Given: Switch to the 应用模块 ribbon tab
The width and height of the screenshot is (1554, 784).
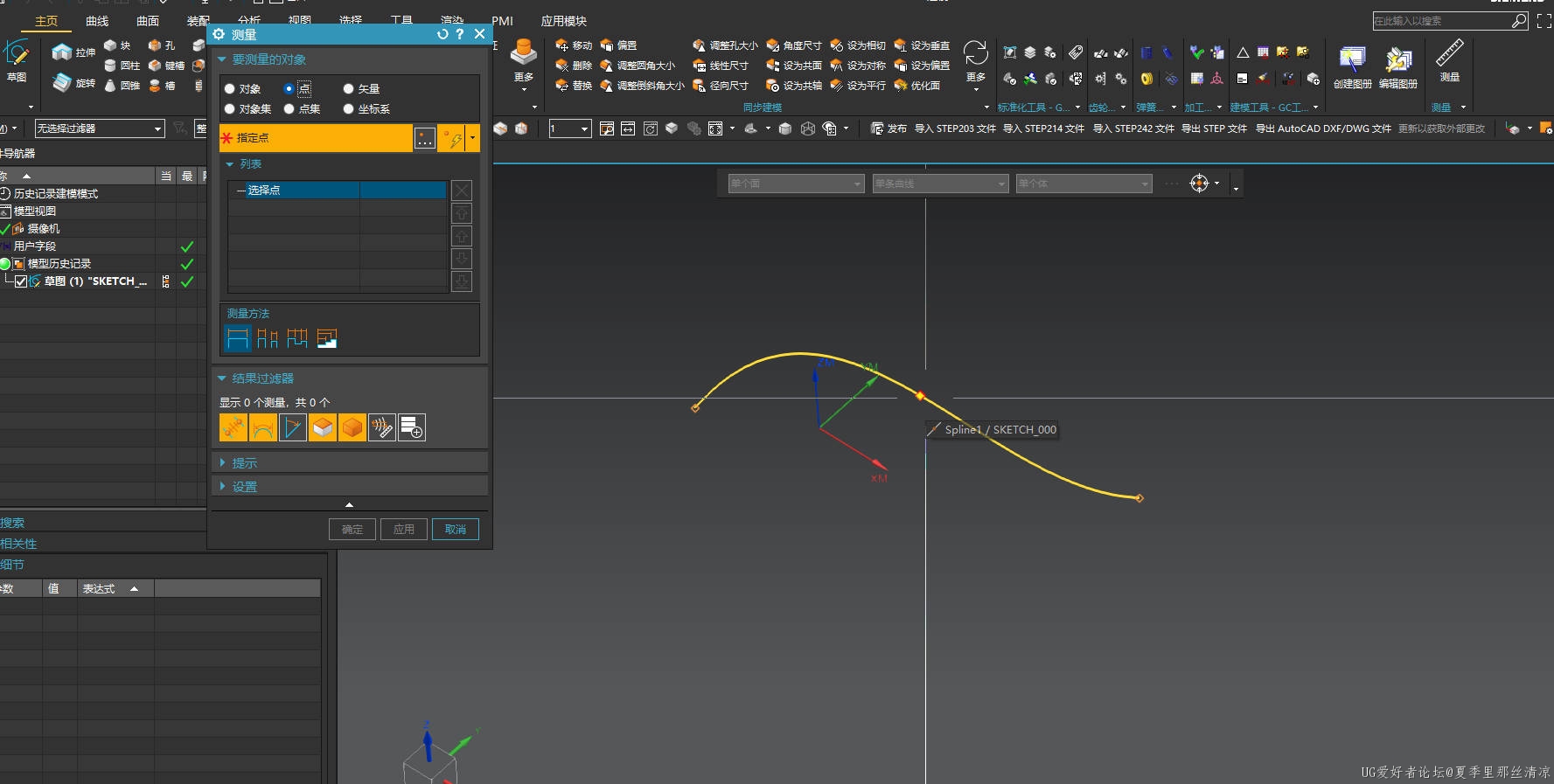Looking at the screenshot, I should point(564,21).
